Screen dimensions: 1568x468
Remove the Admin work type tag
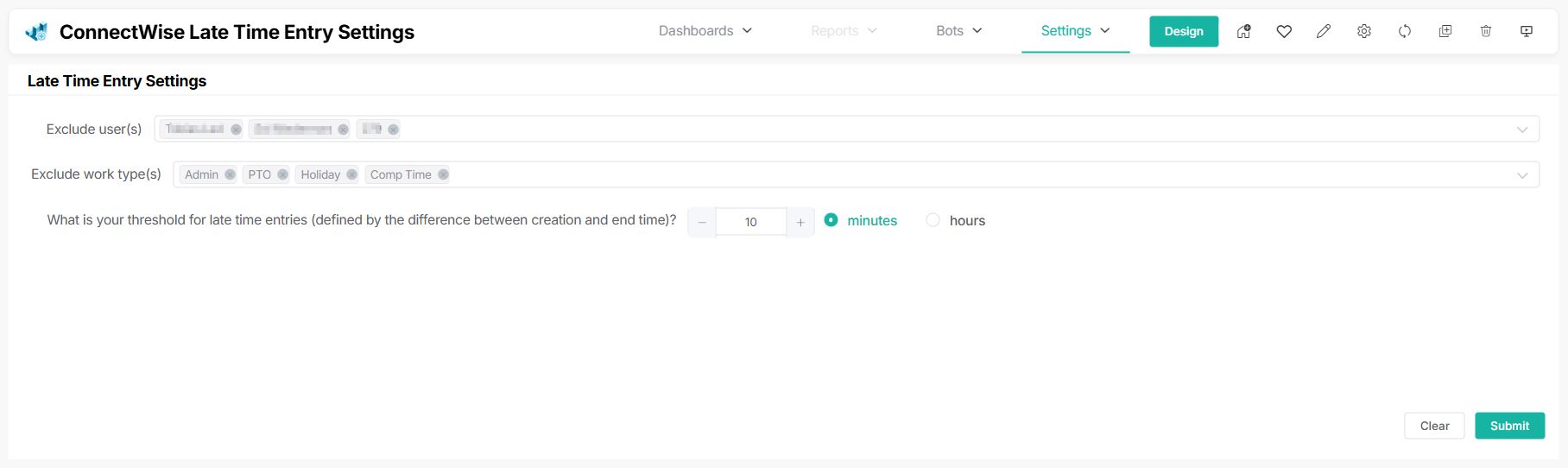click(x=230, y=174)
